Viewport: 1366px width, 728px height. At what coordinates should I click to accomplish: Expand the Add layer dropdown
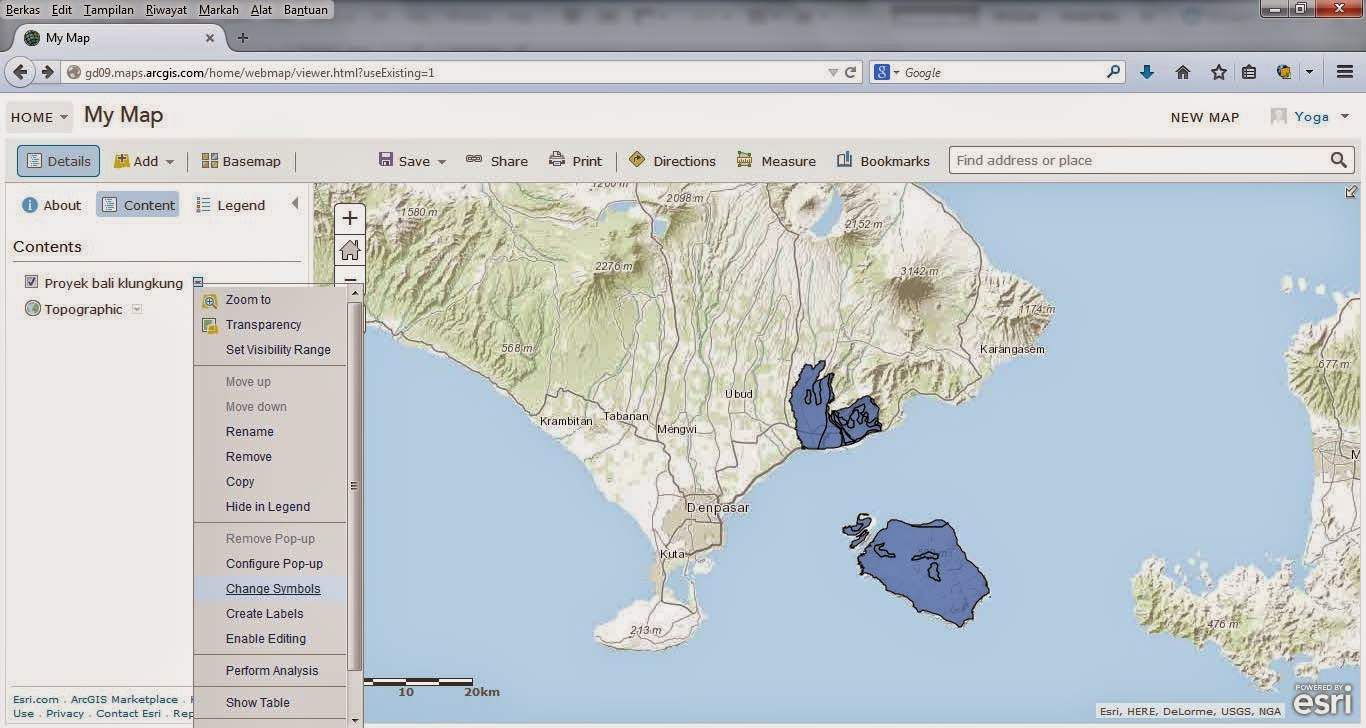click(x=144, y=160)
